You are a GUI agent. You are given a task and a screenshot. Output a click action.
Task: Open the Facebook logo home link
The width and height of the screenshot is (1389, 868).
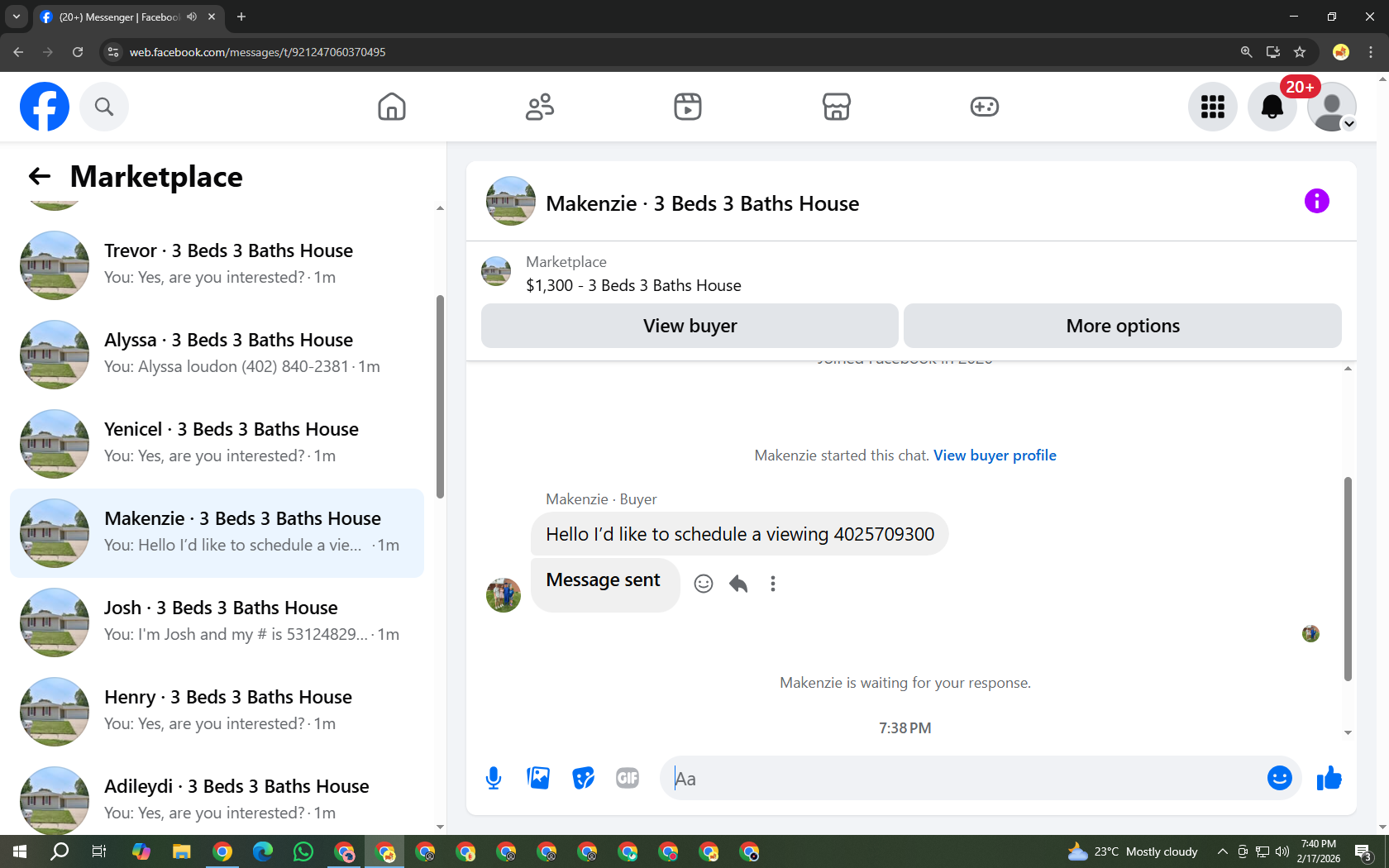click(45, 107)
